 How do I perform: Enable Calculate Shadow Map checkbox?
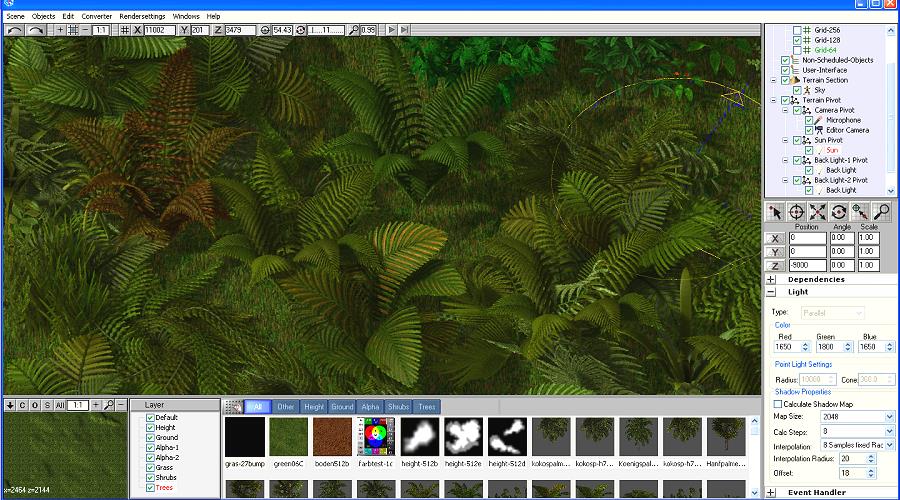[779, 404]
